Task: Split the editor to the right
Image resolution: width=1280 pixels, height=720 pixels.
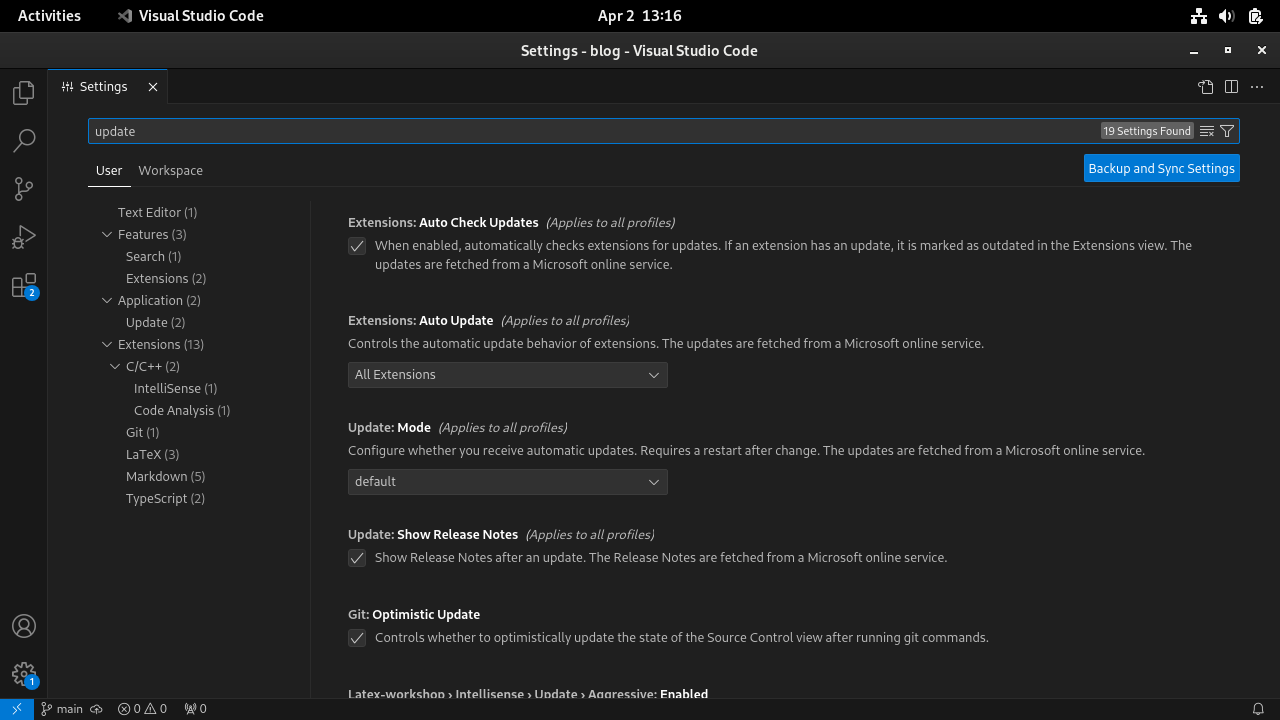Action: [1231, 87]
